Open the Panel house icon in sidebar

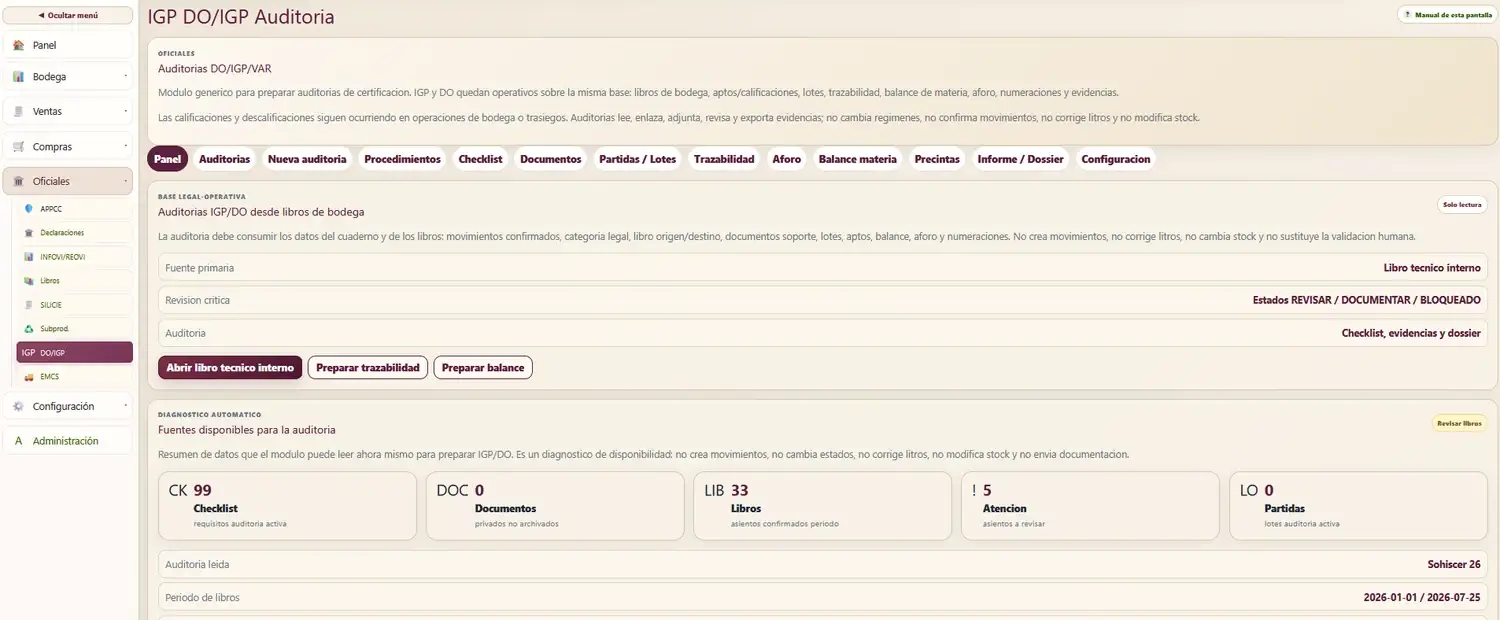pos(18,45)
